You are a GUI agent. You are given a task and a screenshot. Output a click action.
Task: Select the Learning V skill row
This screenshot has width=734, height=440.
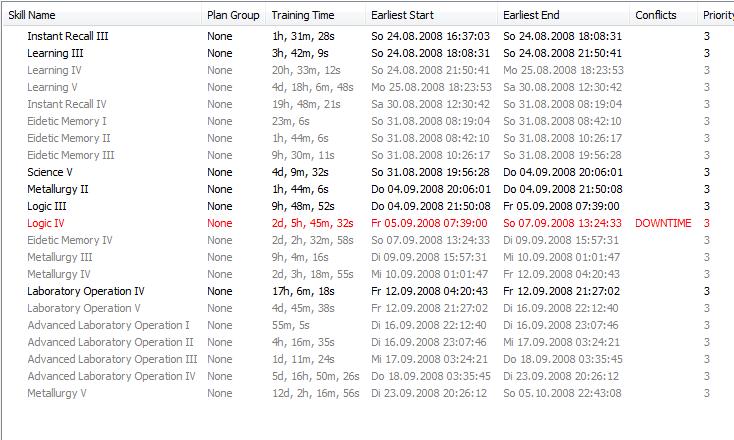tap(54, 87)
